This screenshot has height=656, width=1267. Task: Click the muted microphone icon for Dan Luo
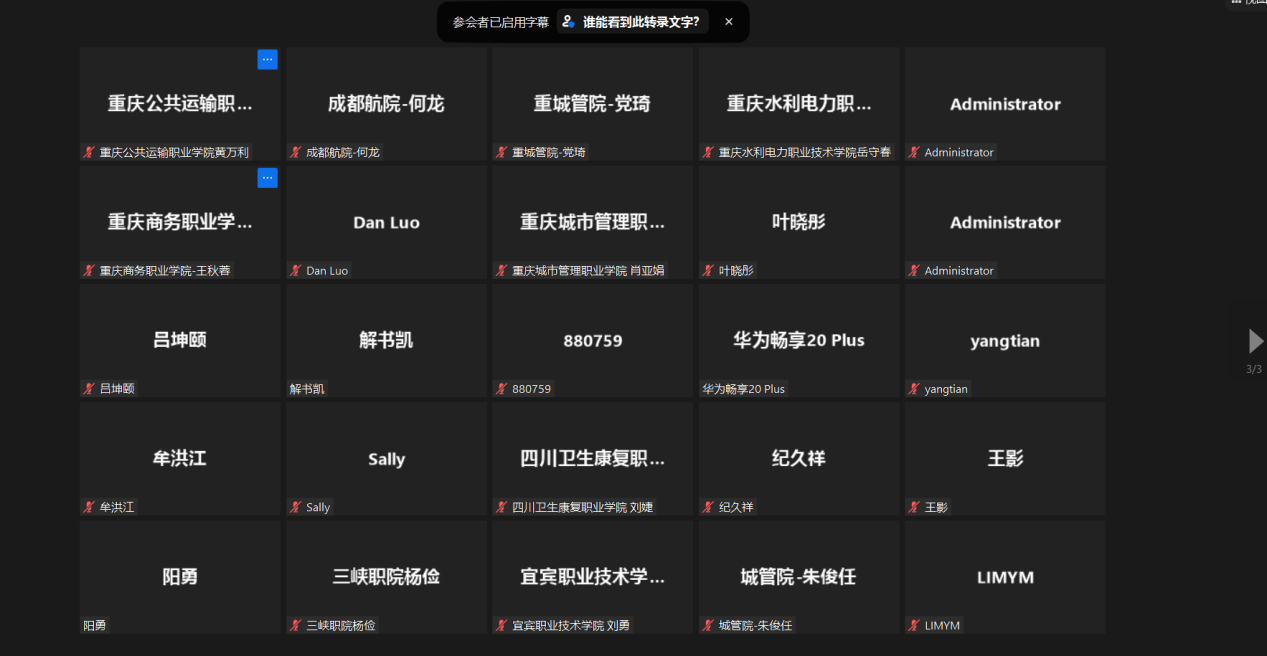pyautogui.click(x=296, y=271)
